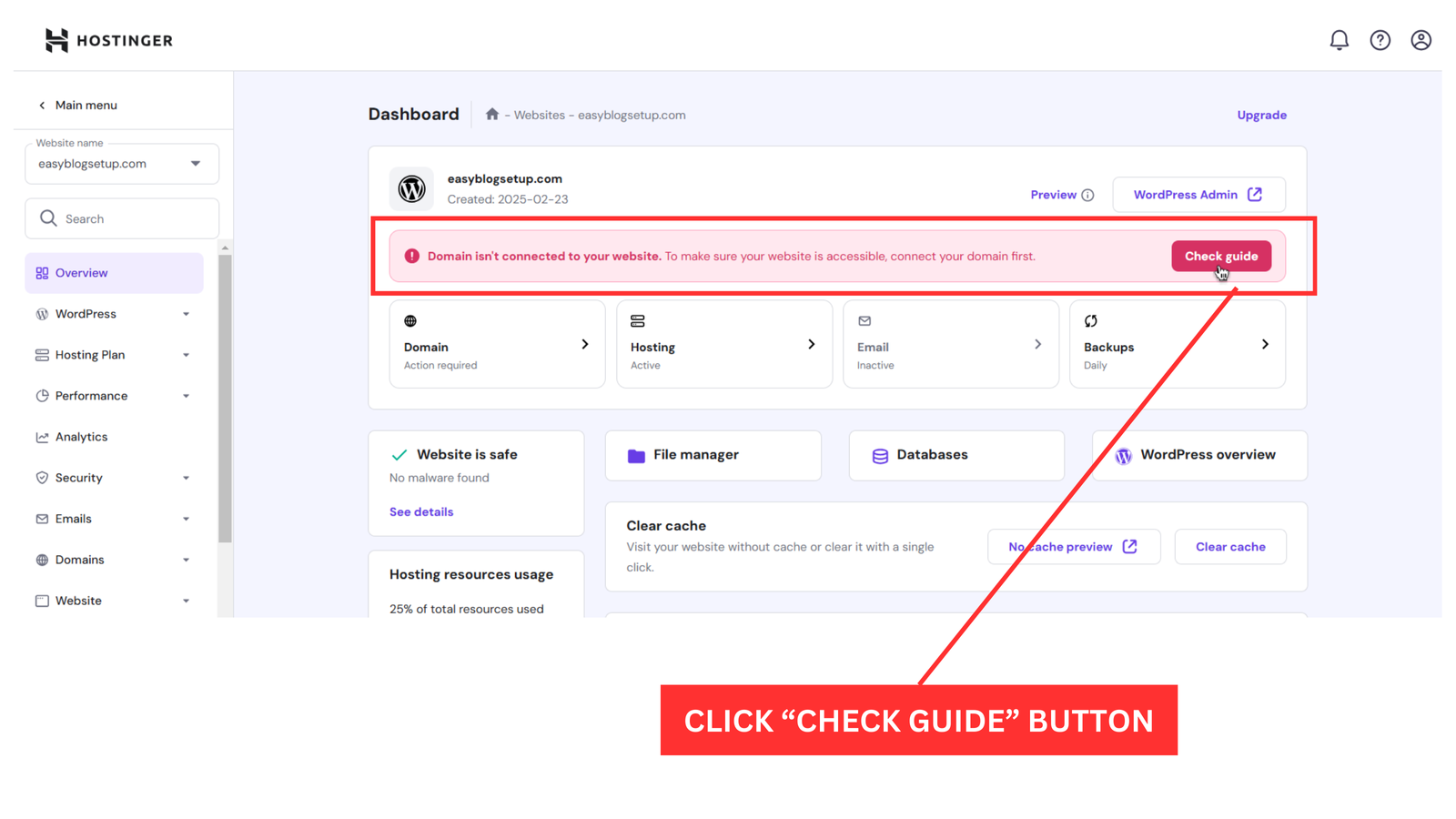Image resolution: width=1456 pixels, height=819 pixels.
Task: Click the WordPress site logo beside easyblogsetup.com
Action: pyautogui.click(x=411, y=188)
